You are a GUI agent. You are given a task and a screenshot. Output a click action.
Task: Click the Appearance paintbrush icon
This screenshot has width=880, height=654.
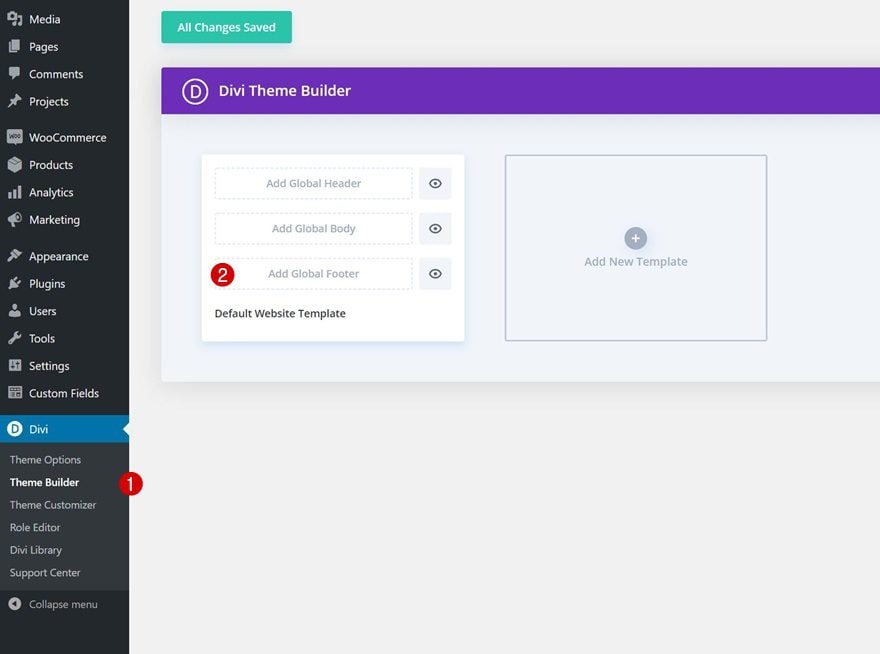tap(15, 255)
